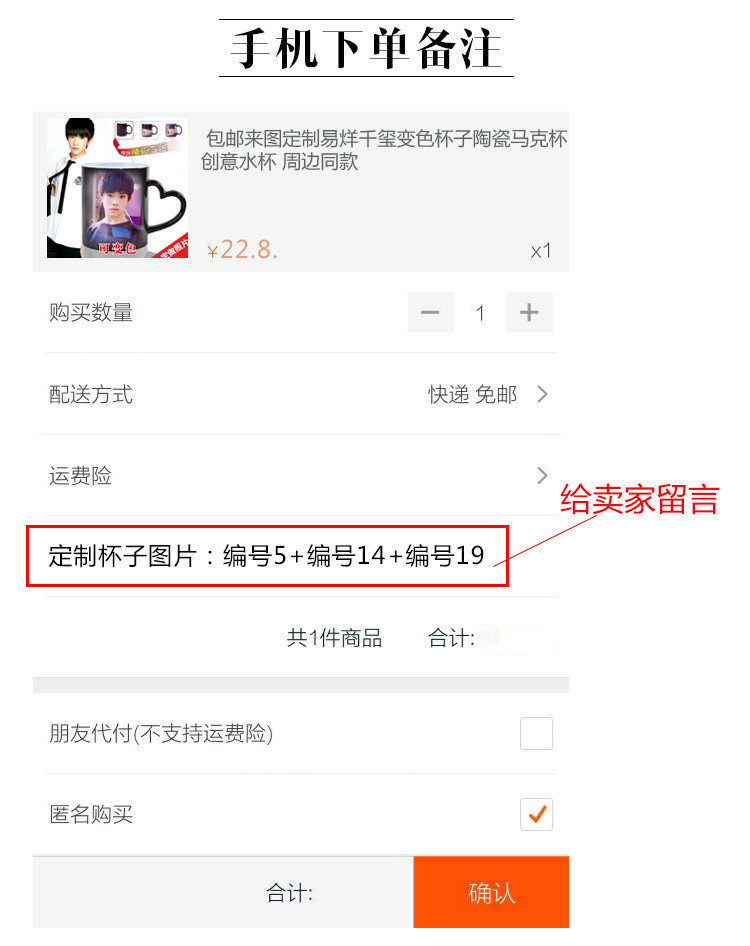Click the quantity value 1 field
Screen dimensions: 750x946
(x=480, y=313)
